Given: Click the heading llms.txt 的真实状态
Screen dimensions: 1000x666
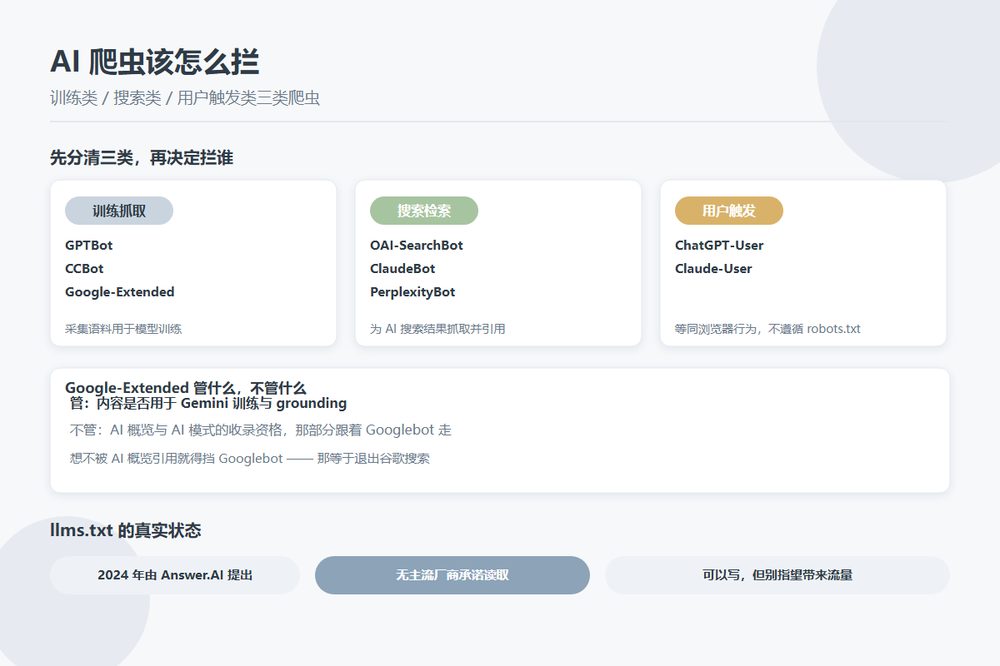Looking at the screenshot, I should coord(126,530).
